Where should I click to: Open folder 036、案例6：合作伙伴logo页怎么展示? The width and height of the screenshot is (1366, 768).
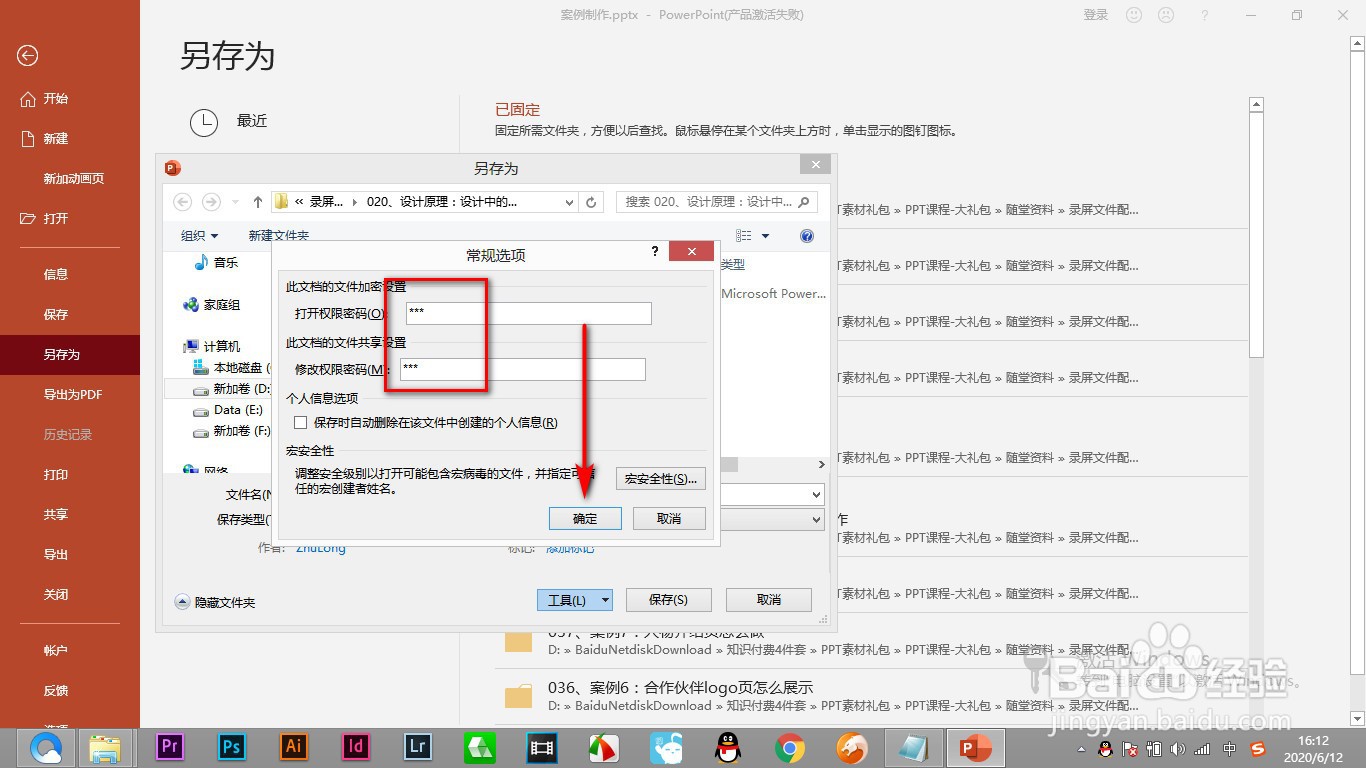tap(680, 688)
